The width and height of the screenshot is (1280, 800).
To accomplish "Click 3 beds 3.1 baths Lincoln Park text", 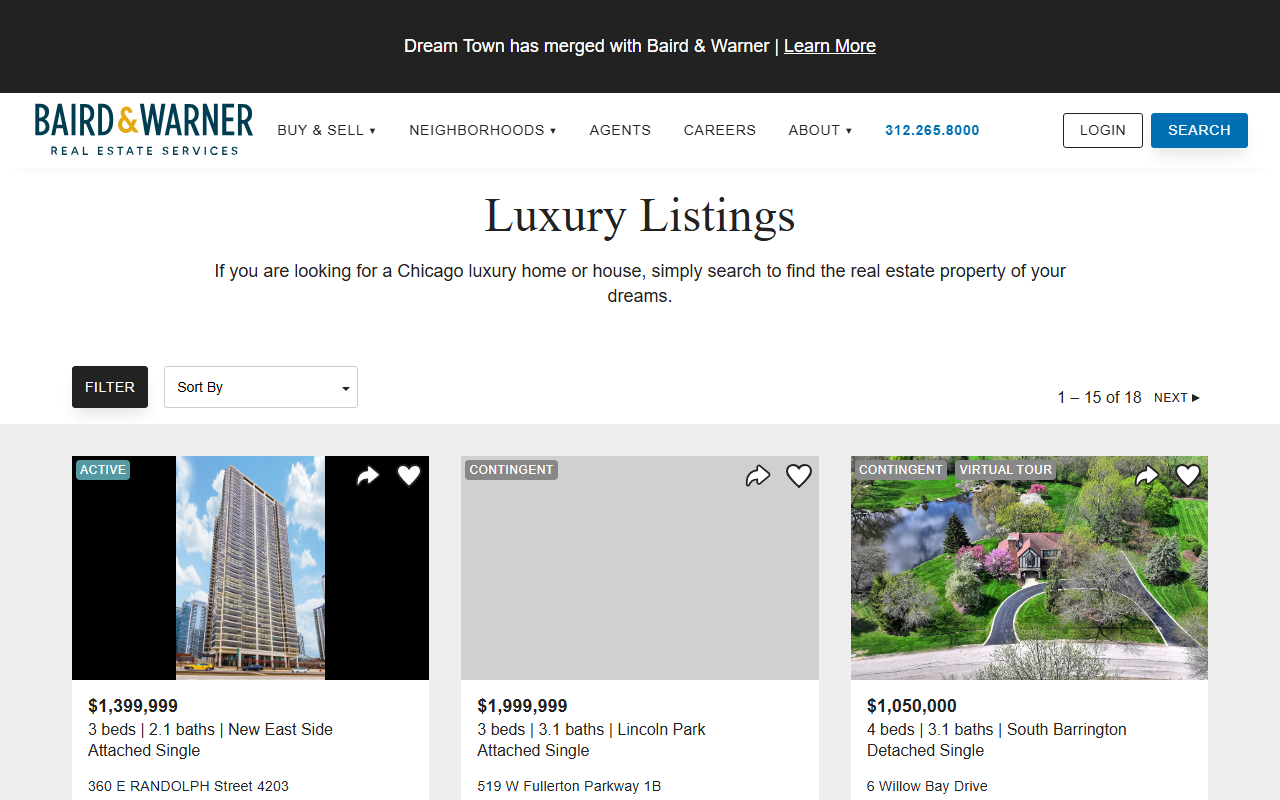I will tap(591, 729).
